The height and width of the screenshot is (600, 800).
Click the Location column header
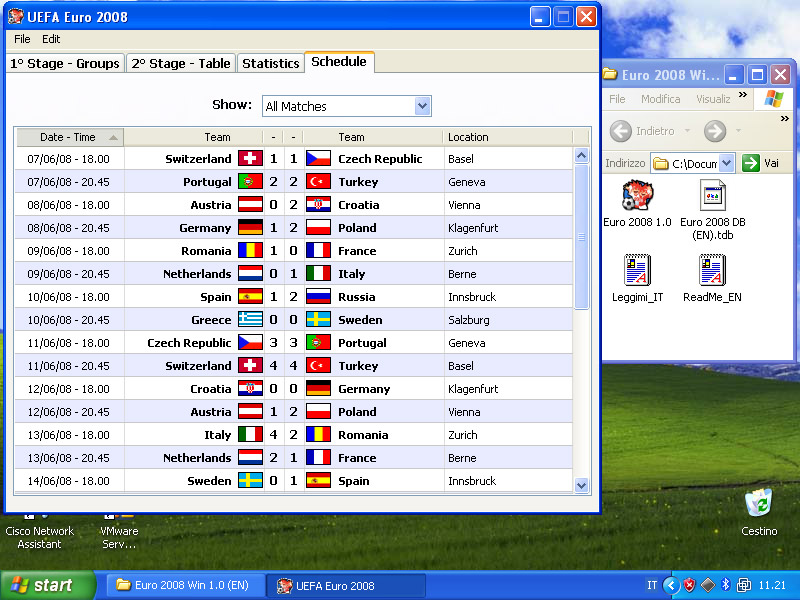508,137
